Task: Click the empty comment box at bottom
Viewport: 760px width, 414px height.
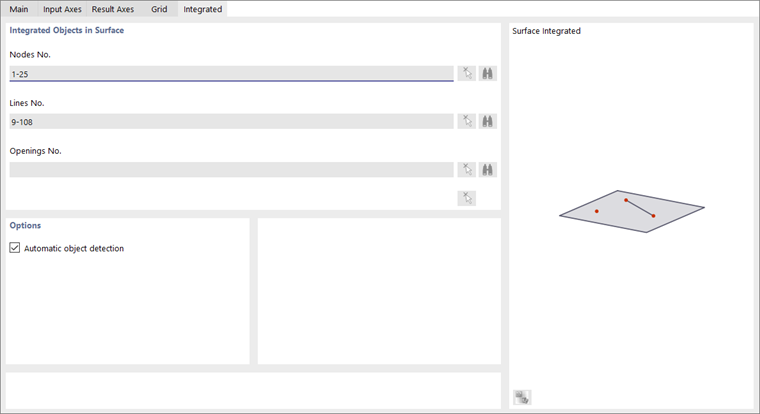Action: (x=252, y=390)
